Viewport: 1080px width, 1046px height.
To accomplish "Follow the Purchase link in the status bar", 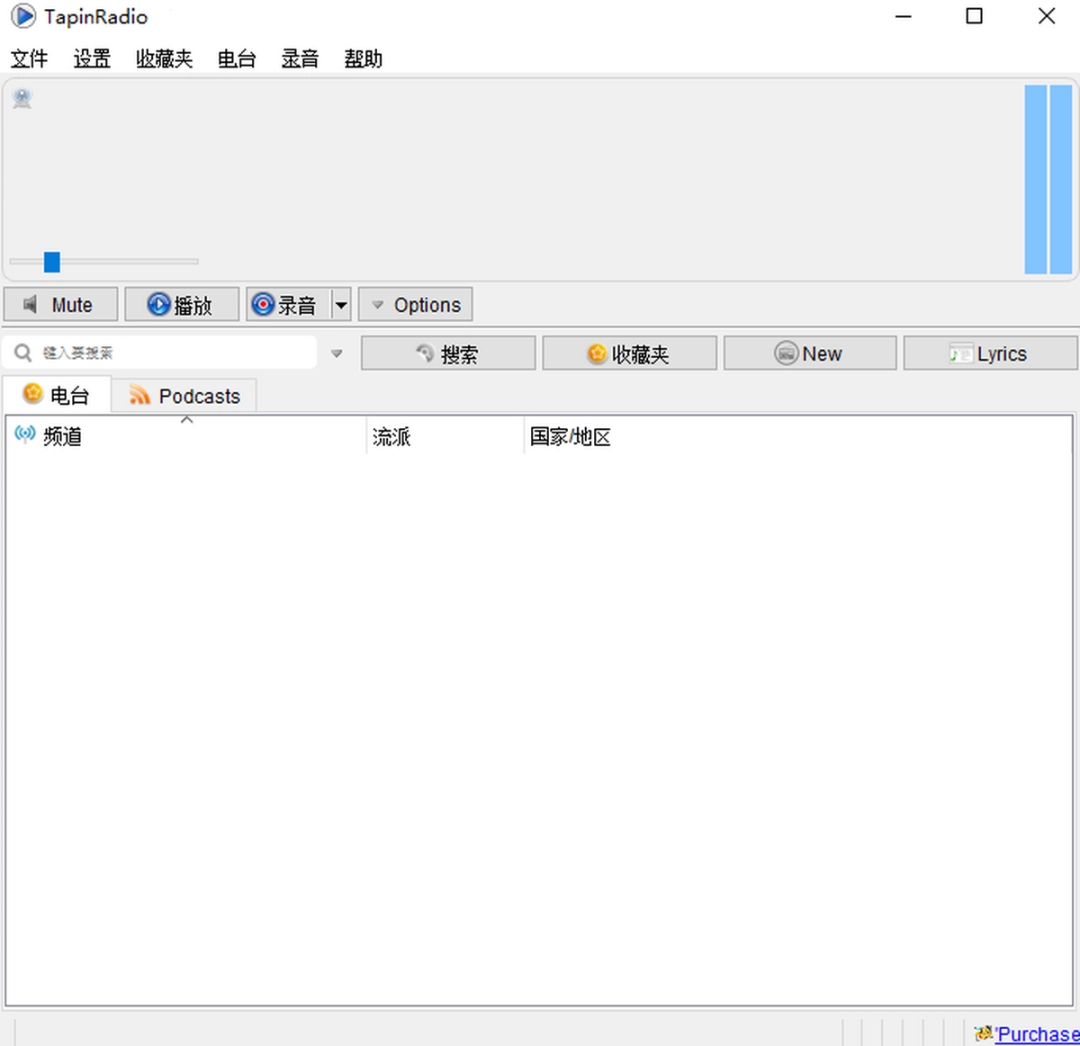I will (x=1037, y=1033).
